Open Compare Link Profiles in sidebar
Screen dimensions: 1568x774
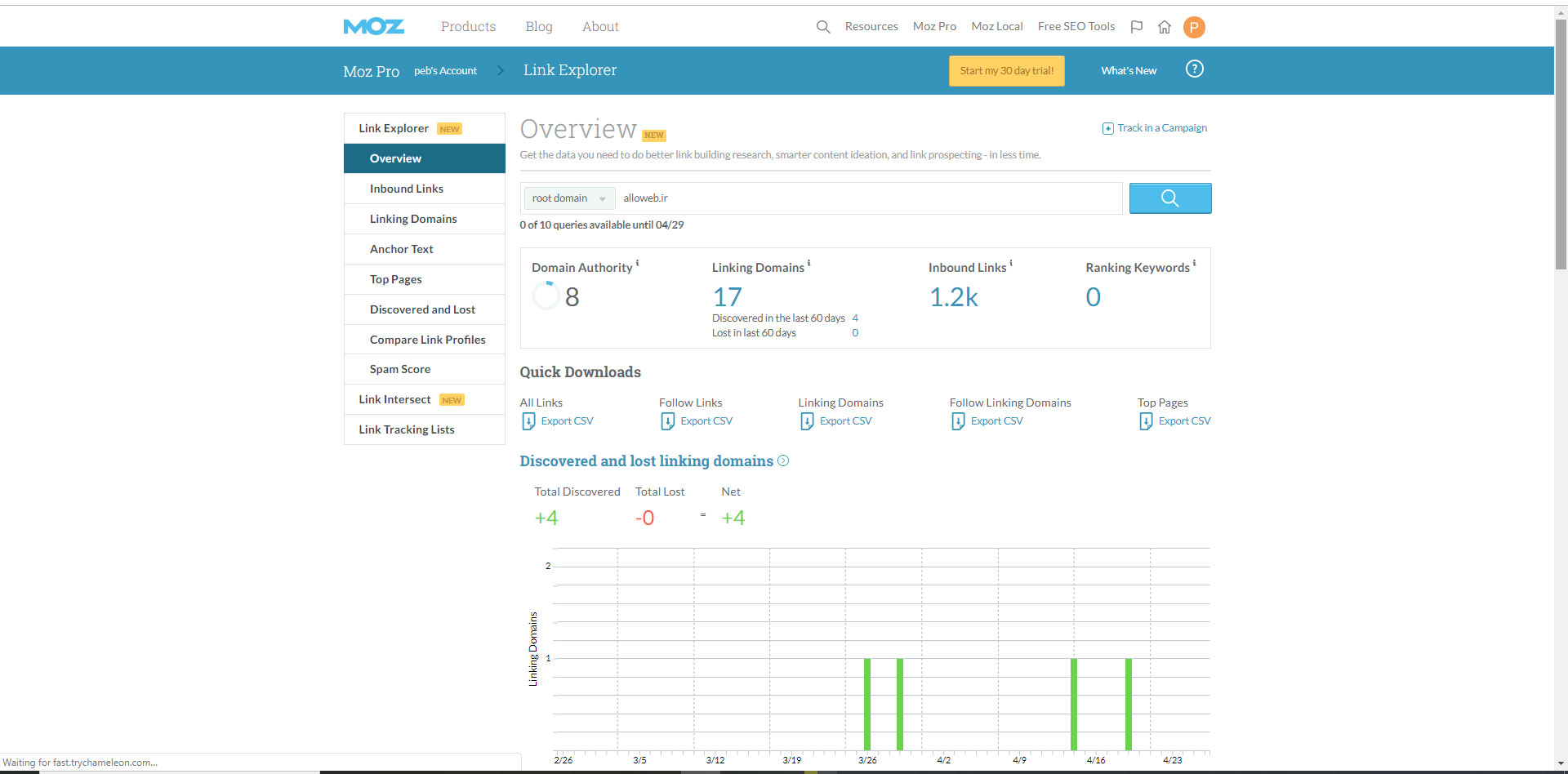tap(425, 340)
